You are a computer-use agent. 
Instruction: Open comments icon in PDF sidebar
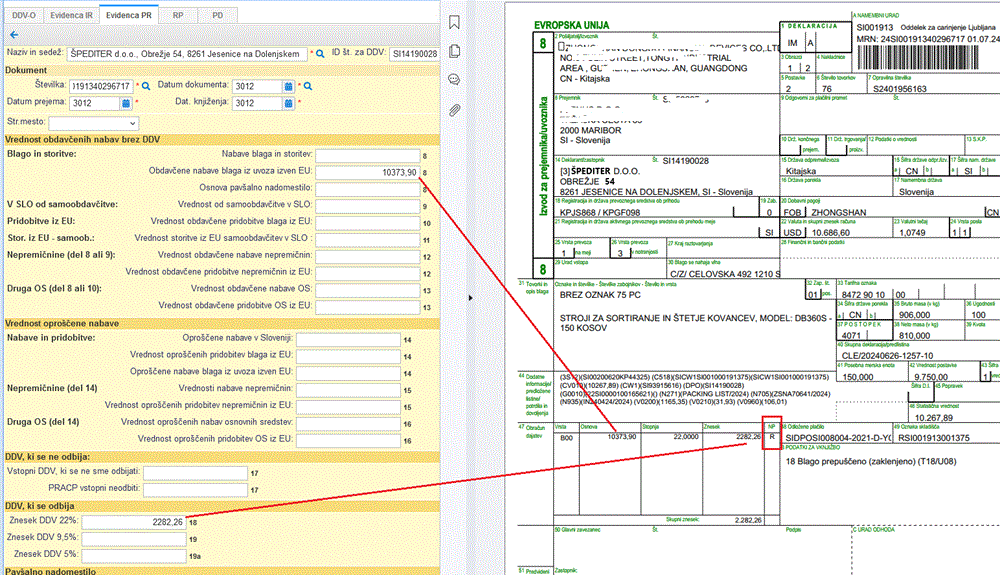pos(454,80)
